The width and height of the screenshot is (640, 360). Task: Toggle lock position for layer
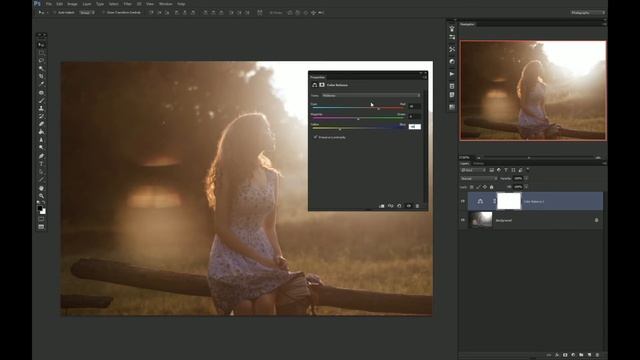[485, 187]
